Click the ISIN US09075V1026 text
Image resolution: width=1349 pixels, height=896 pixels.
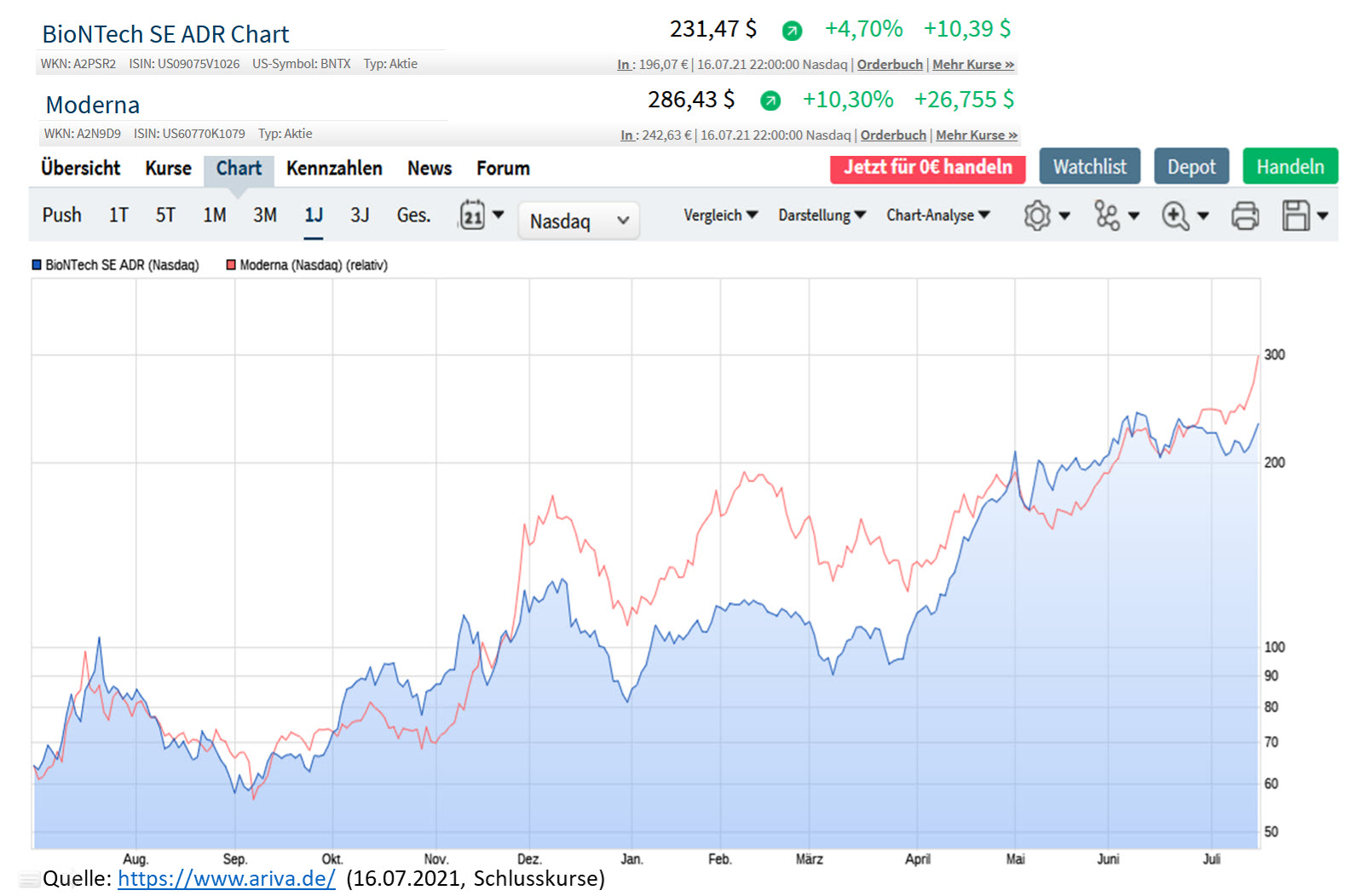pyautogui.click(x=184, y=64)
